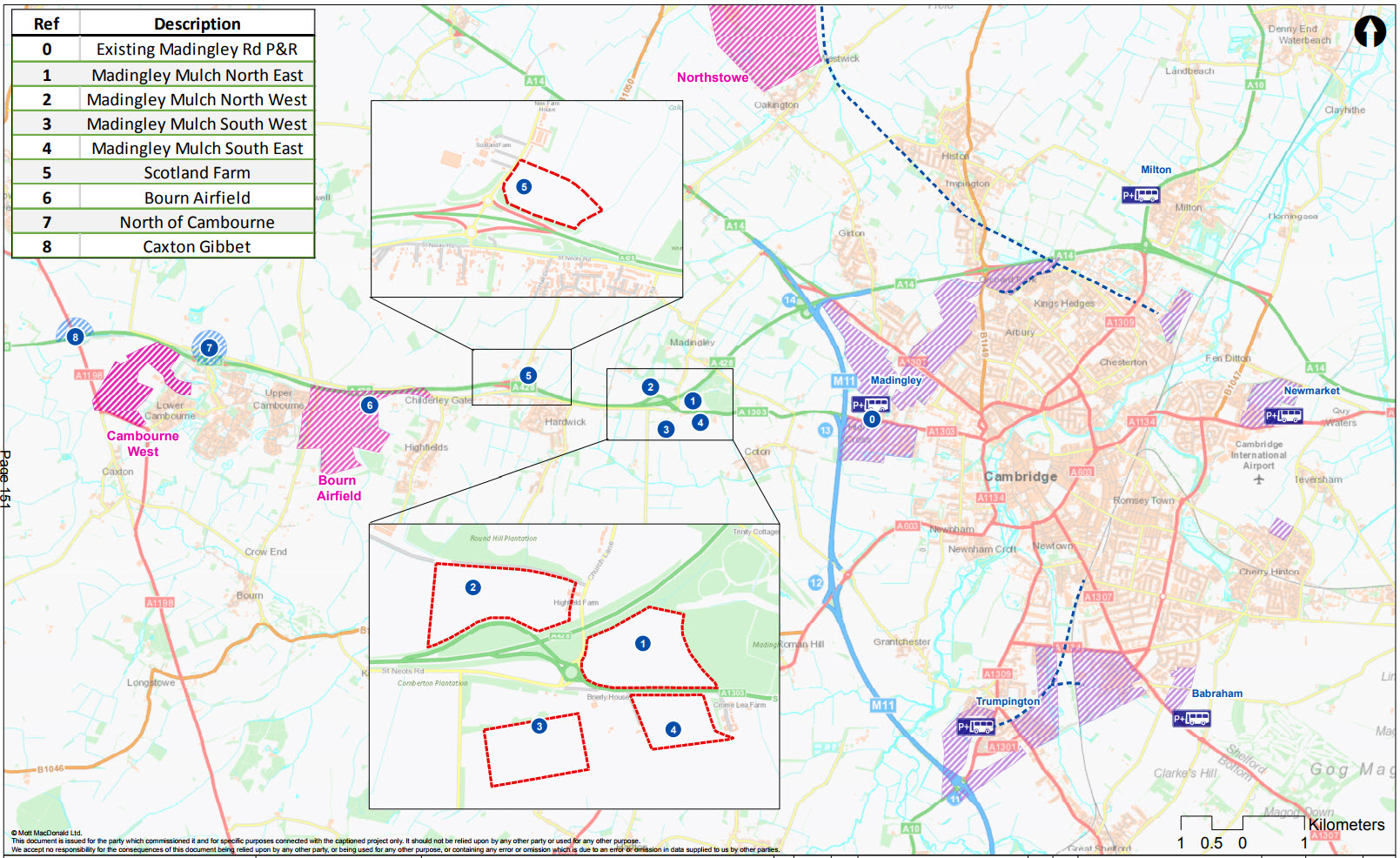Click site marker 0 near Madingley P+R
1400x858 pixels.
(x=872, y=419)
